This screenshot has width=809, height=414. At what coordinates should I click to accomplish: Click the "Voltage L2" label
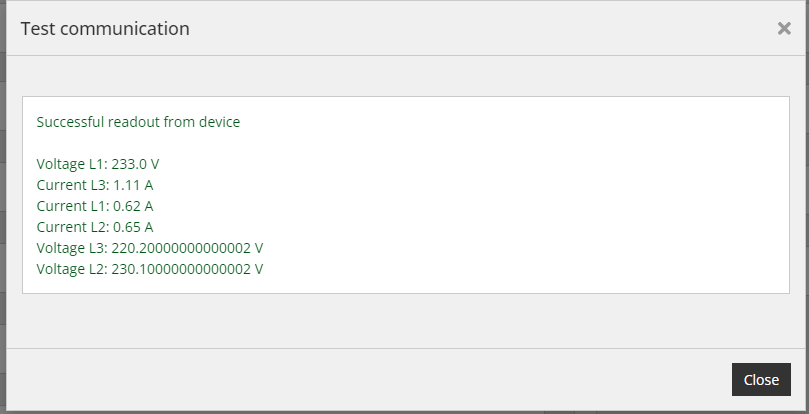[72, 269]
